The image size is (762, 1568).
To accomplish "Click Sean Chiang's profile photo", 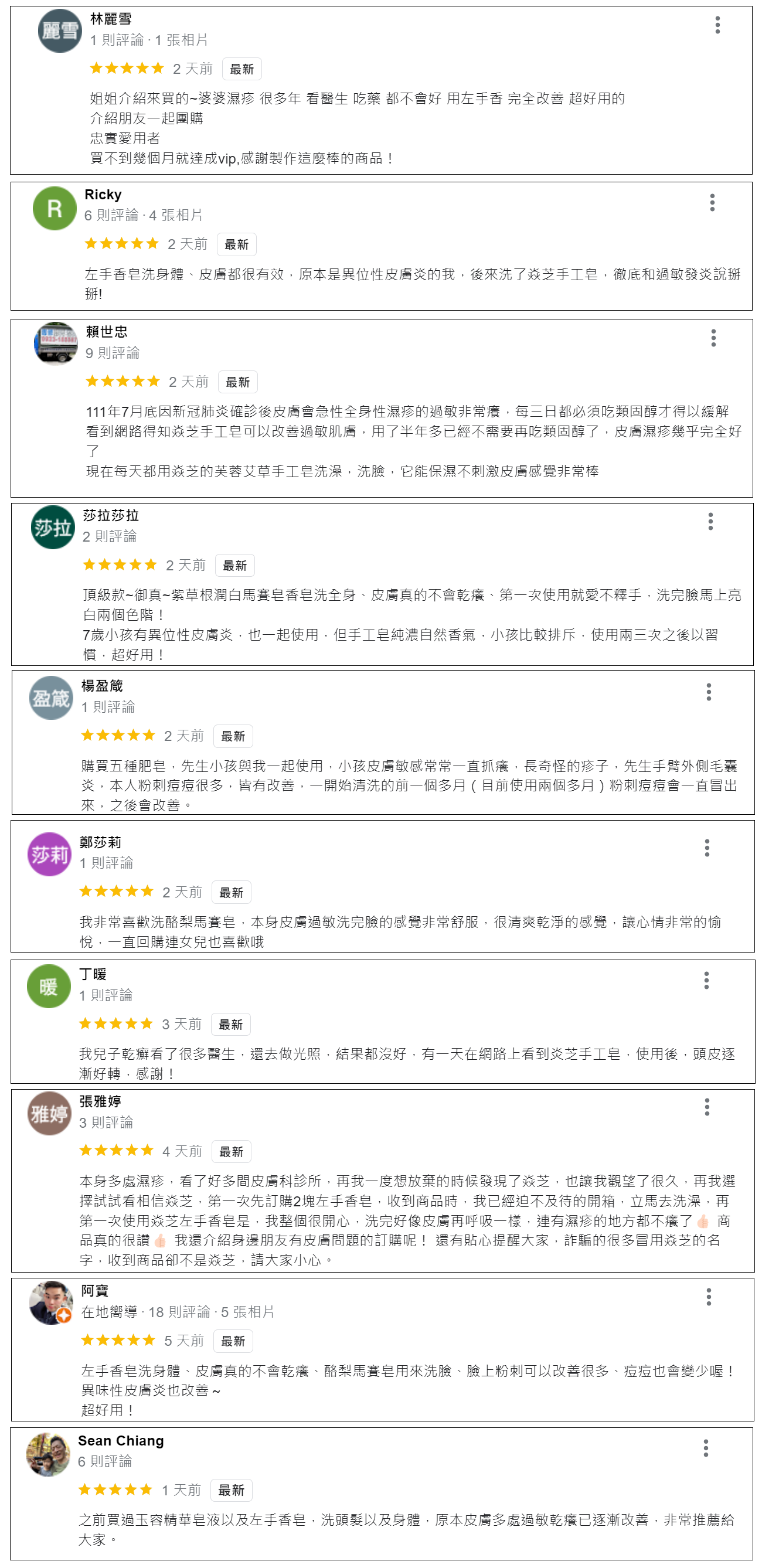I will coord(48,1454).
